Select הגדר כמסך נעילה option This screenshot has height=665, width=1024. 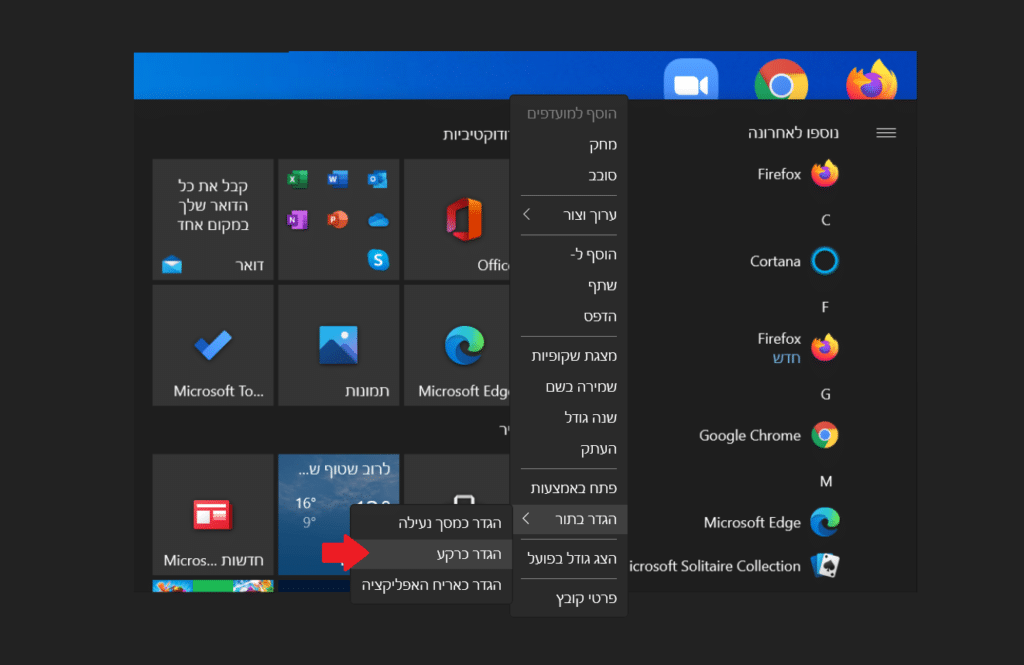pyautogui.click(x=432, y=522)
